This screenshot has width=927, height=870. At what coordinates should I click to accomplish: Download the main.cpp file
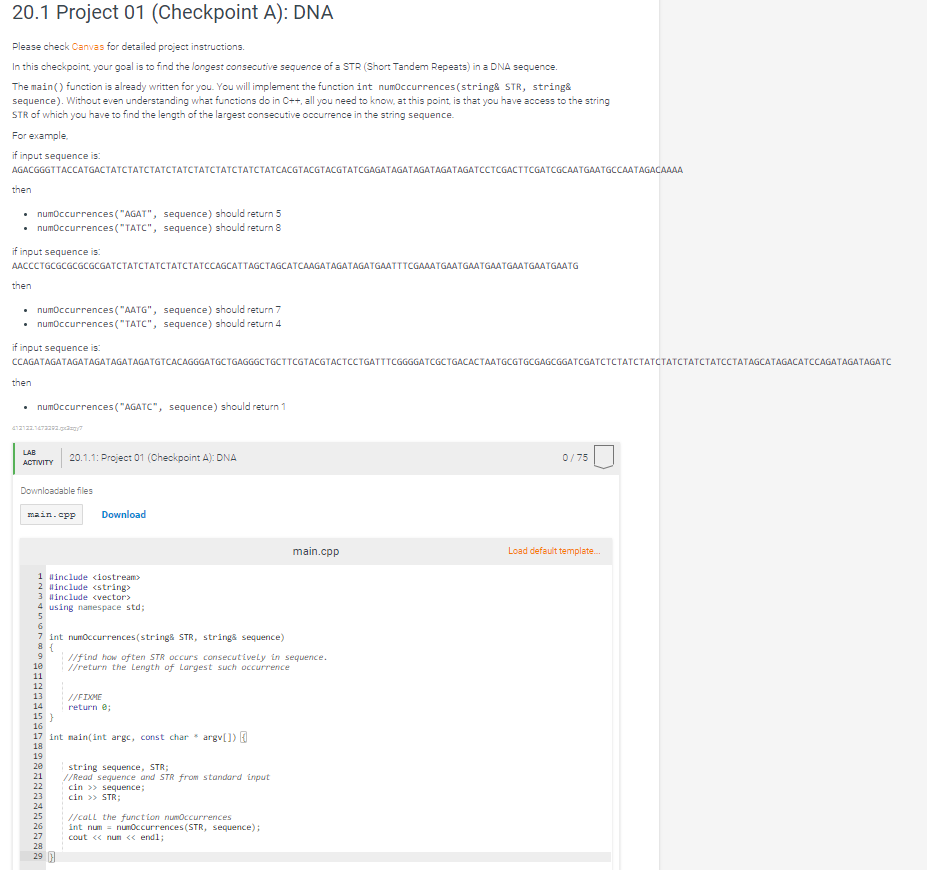(x=123, y=513)
